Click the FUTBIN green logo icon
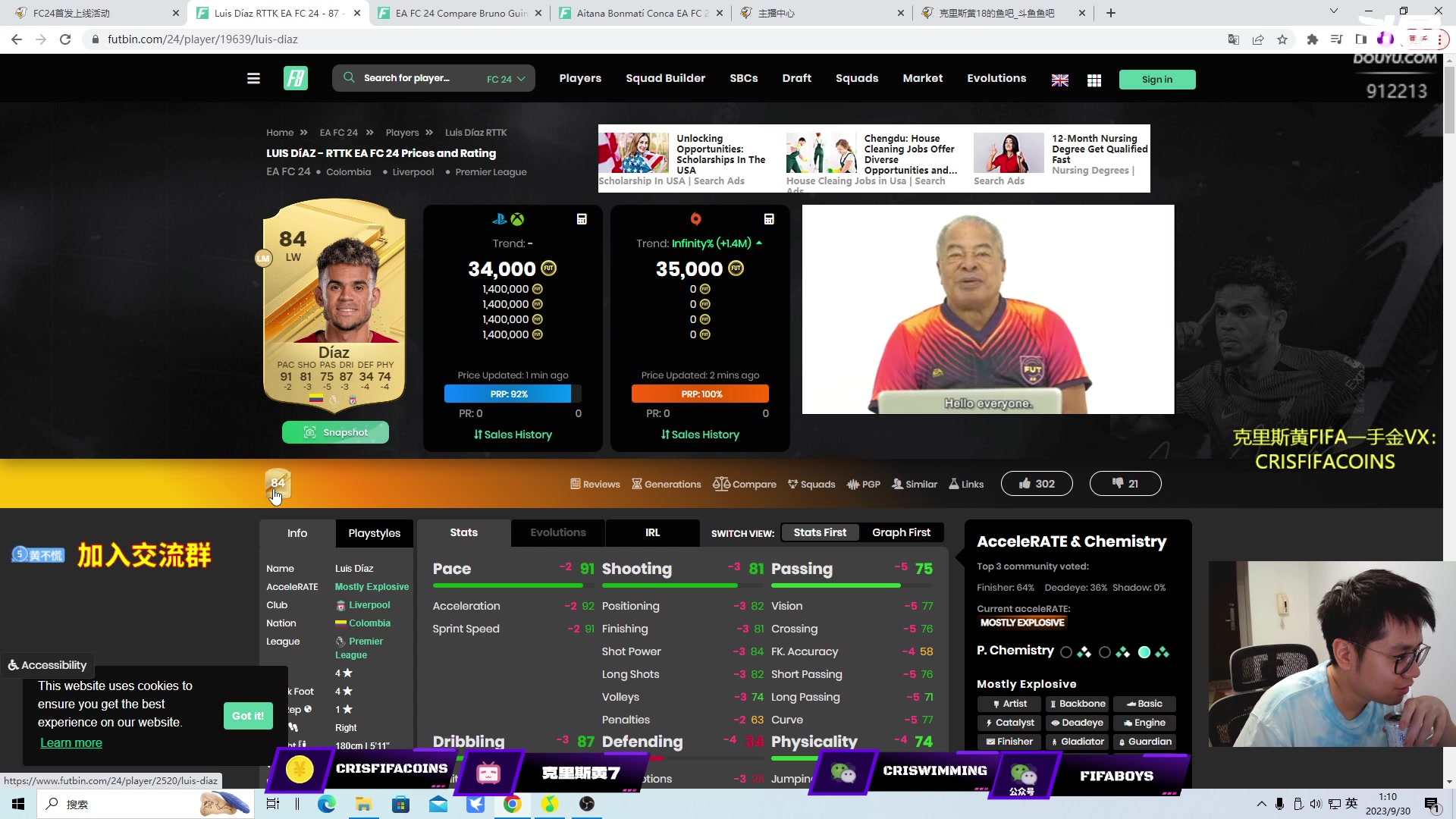 (296, 79)
